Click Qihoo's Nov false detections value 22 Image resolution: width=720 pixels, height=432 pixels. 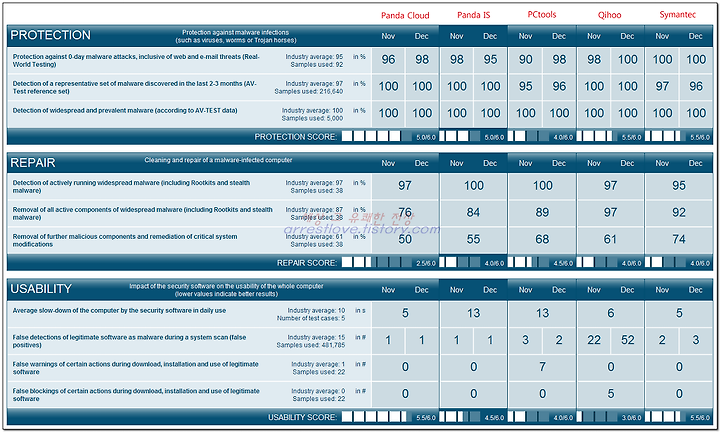pos(594,340)
